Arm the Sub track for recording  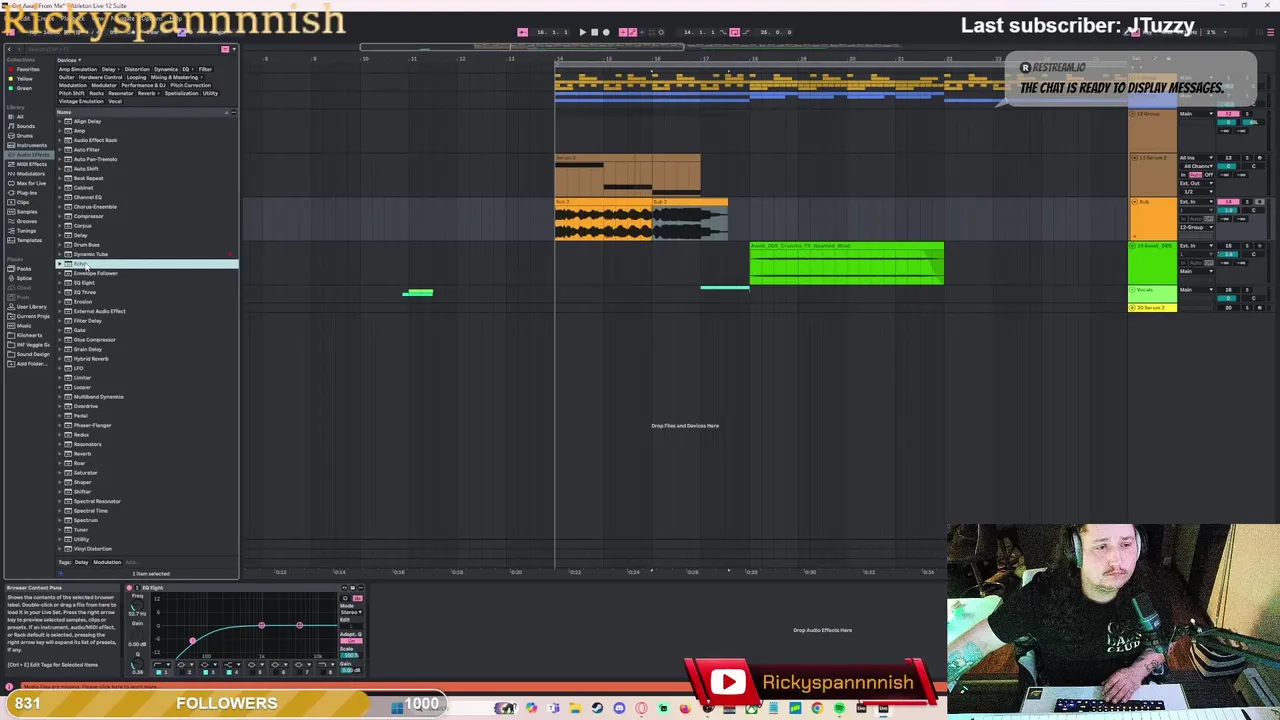pyautogui.click(x=1259, y=202)
